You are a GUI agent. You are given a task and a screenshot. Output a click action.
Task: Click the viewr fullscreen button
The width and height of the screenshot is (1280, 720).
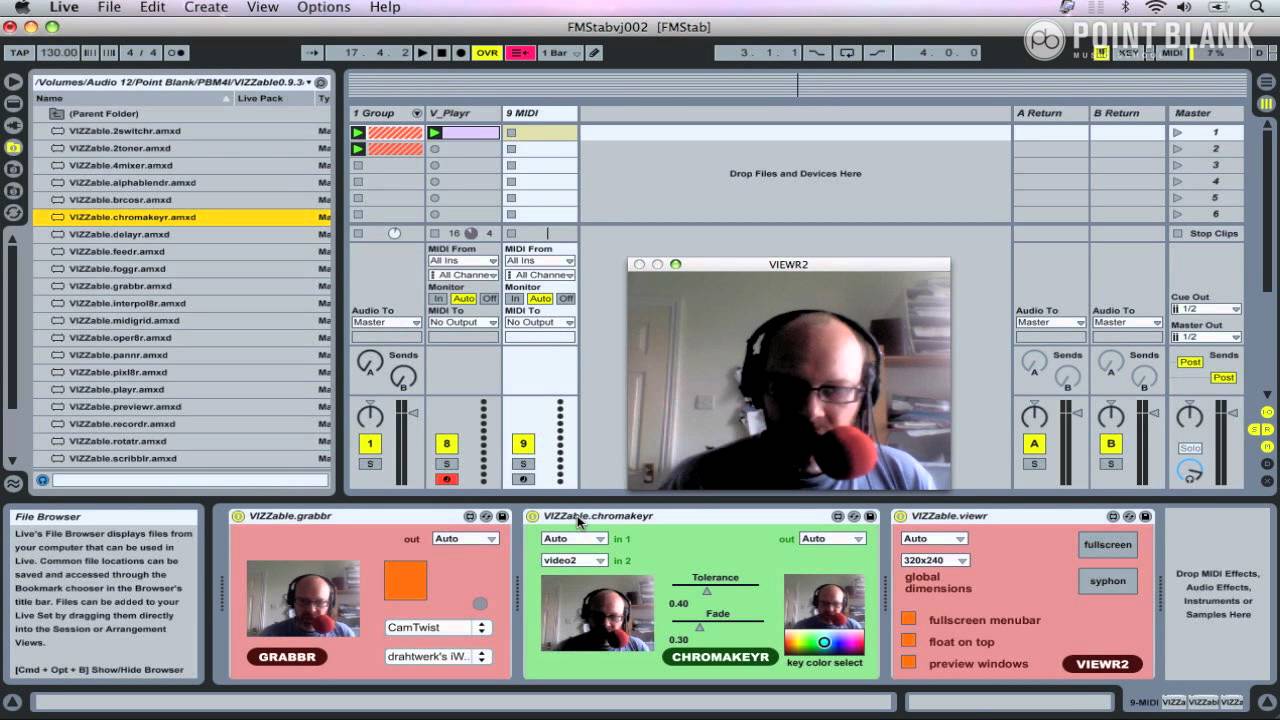(1108, 545)
